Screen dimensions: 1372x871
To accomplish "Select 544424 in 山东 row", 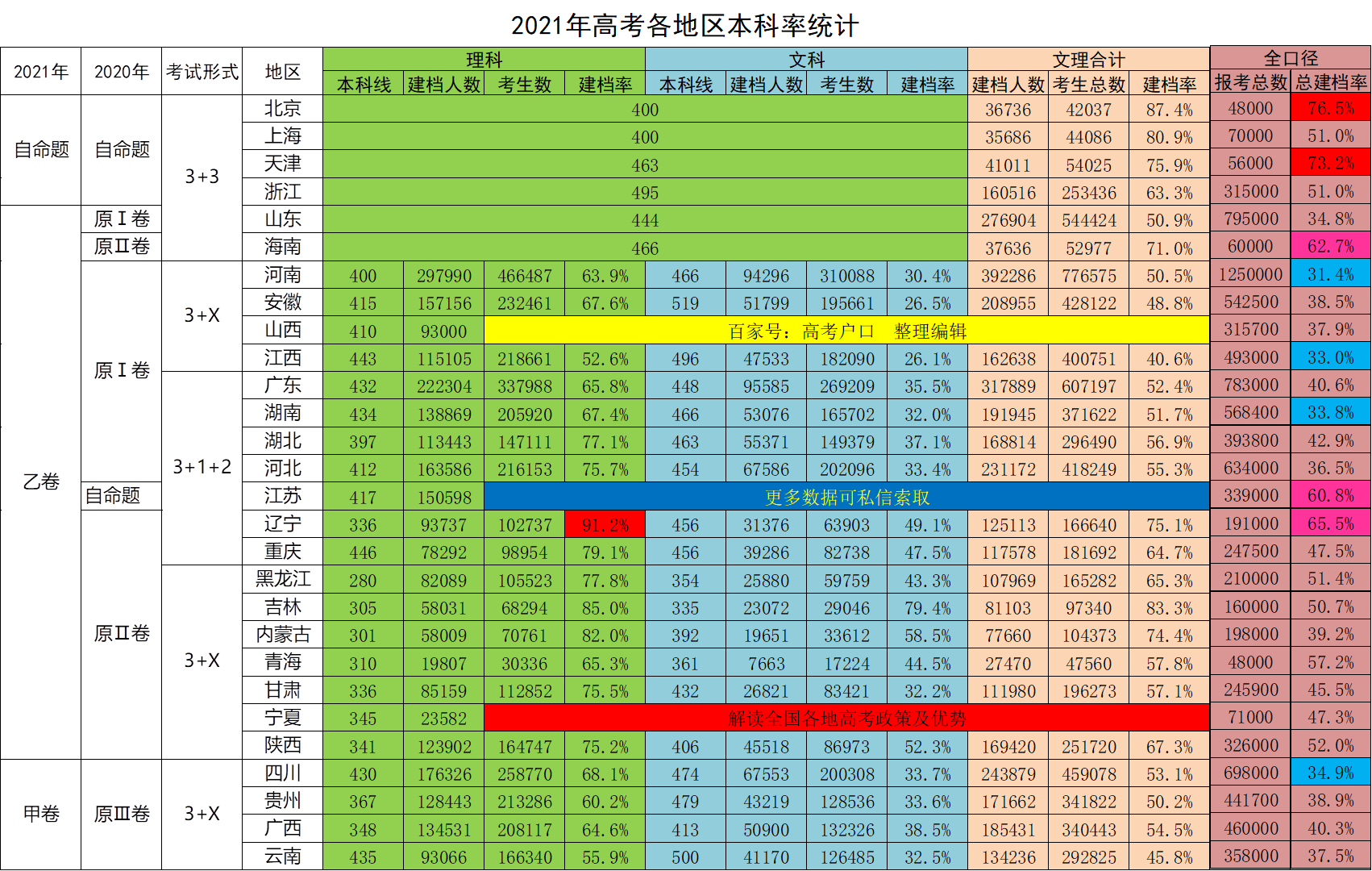I will (x=1089, y=219).
